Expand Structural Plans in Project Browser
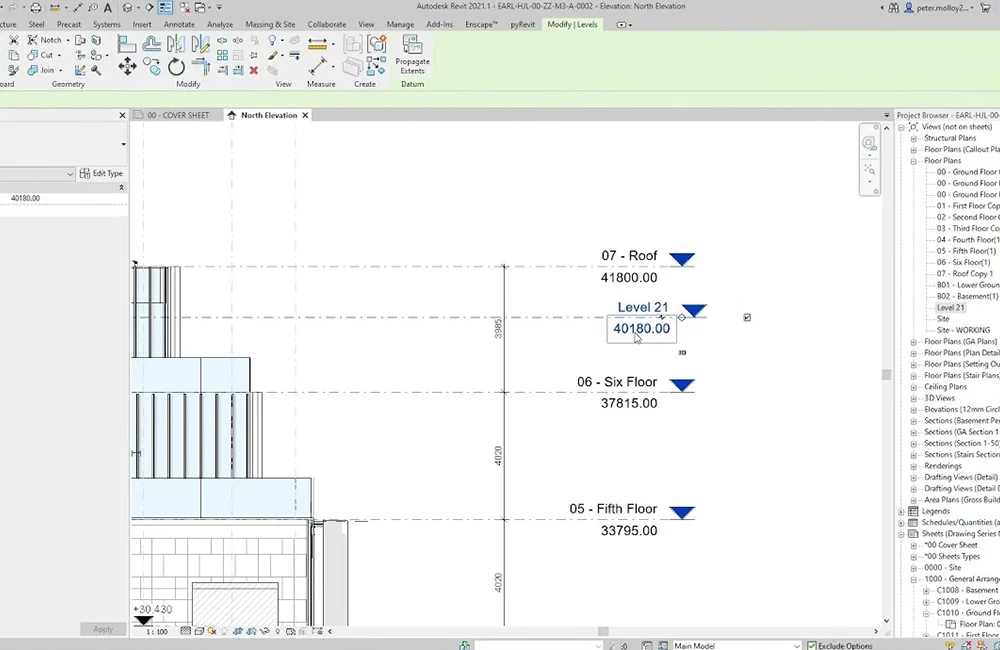The width and height of the screenshot is (1000, 650). 913,138
